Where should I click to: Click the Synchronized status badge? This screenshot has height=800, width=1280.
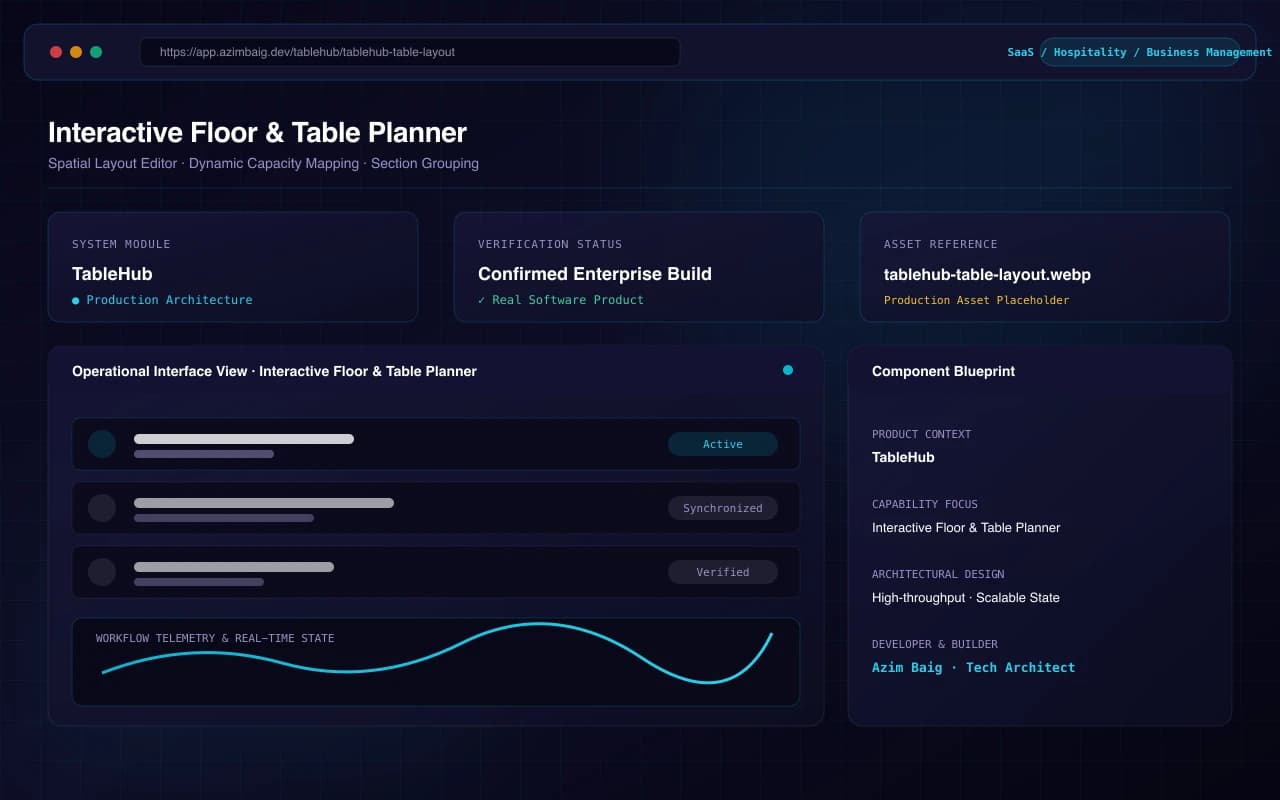click(x=723, y=508)
